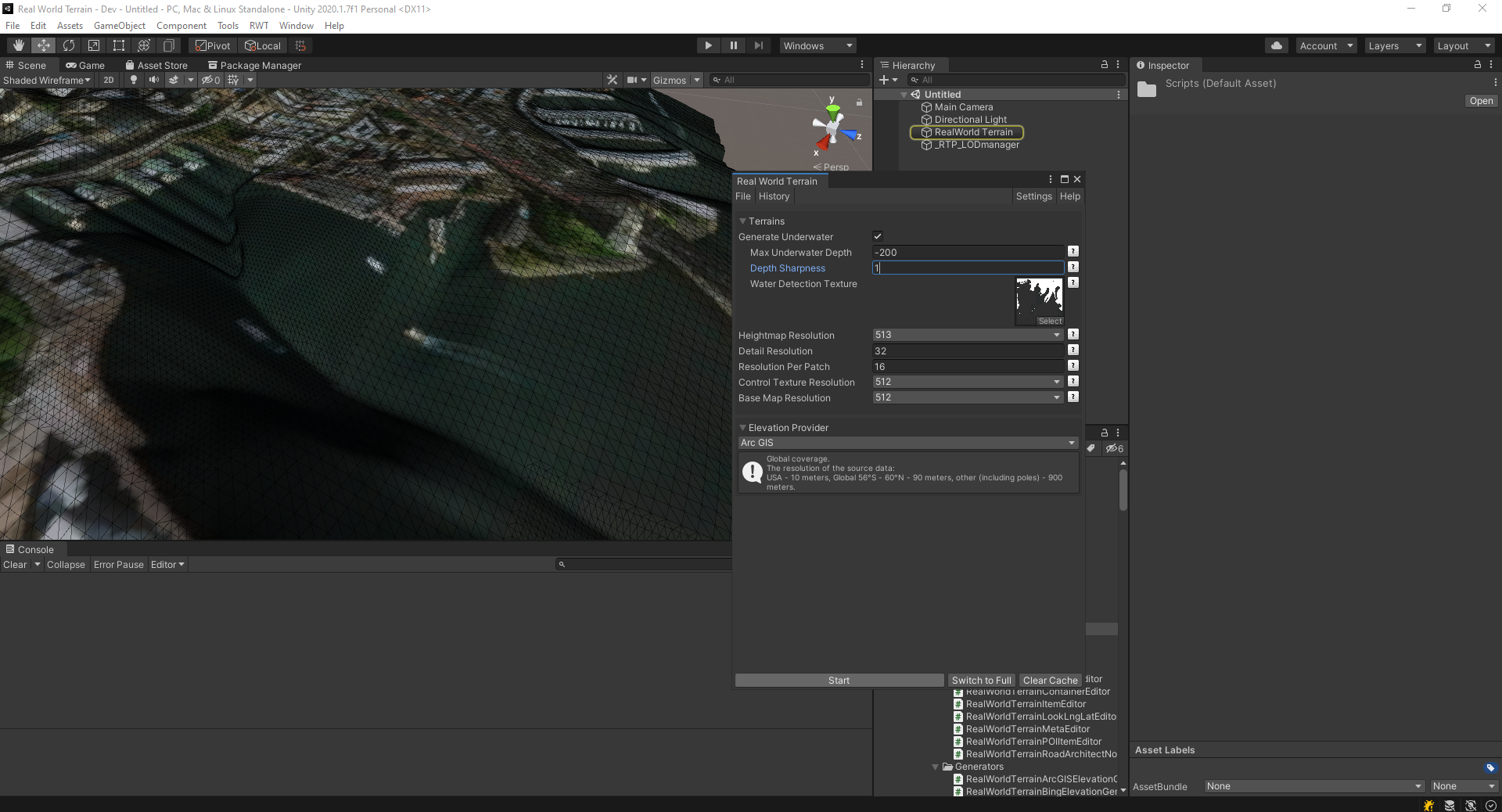Collapse the Terrains section
Image resolution: width=1502 pixels, height=812 pixels.
pos(743,221)
